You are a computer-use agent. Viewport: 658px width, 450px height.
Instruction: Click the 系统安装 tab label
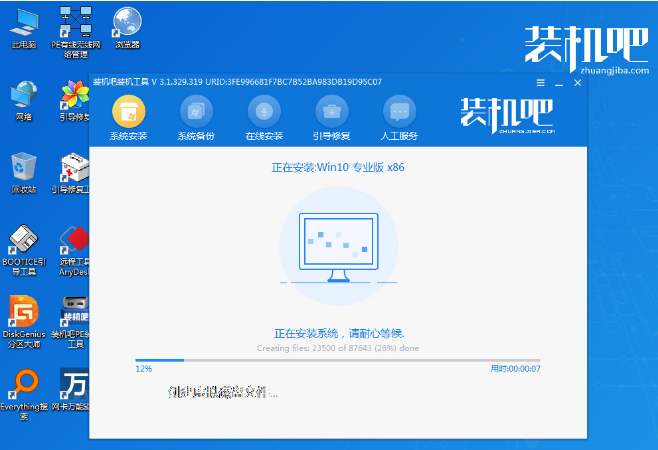point(128,136)
